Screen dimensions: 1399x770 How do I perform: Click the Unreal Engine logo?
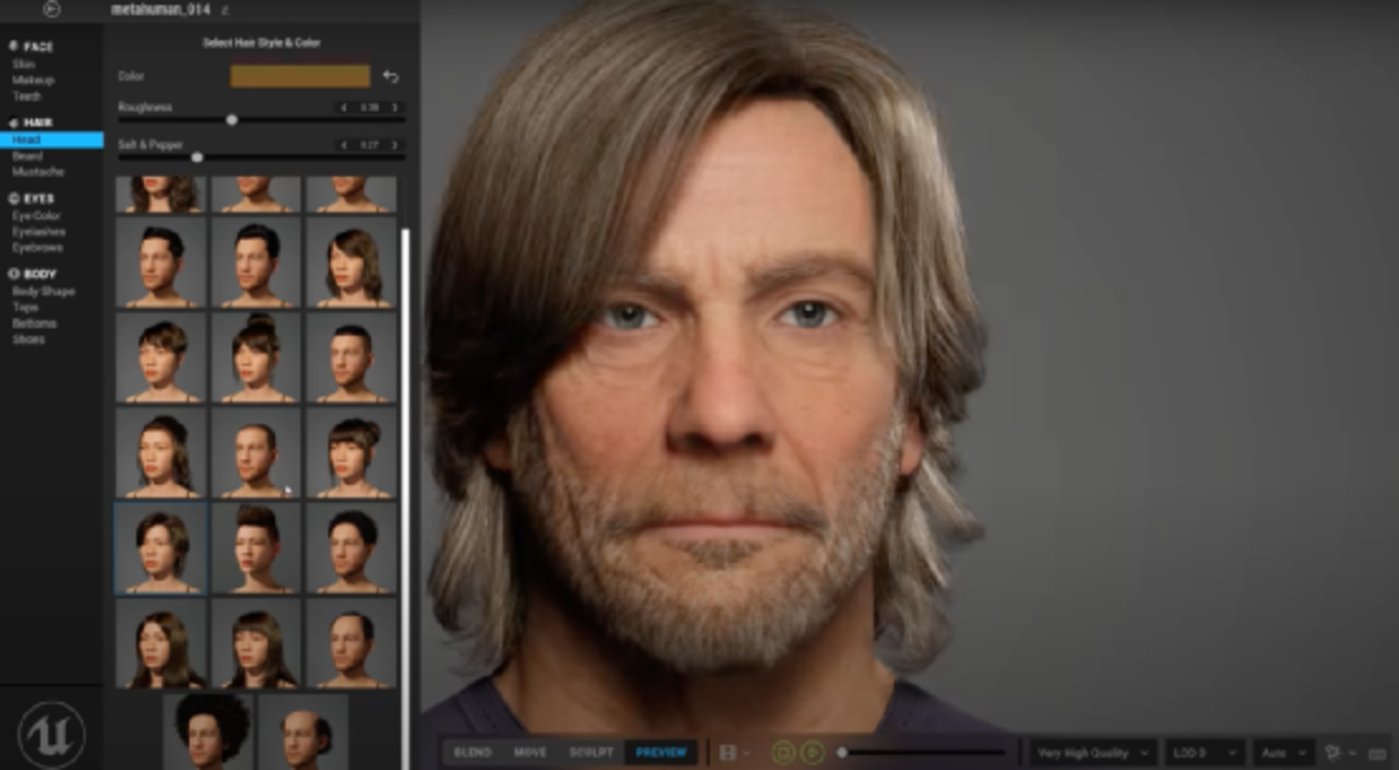(x=51, y=735)
